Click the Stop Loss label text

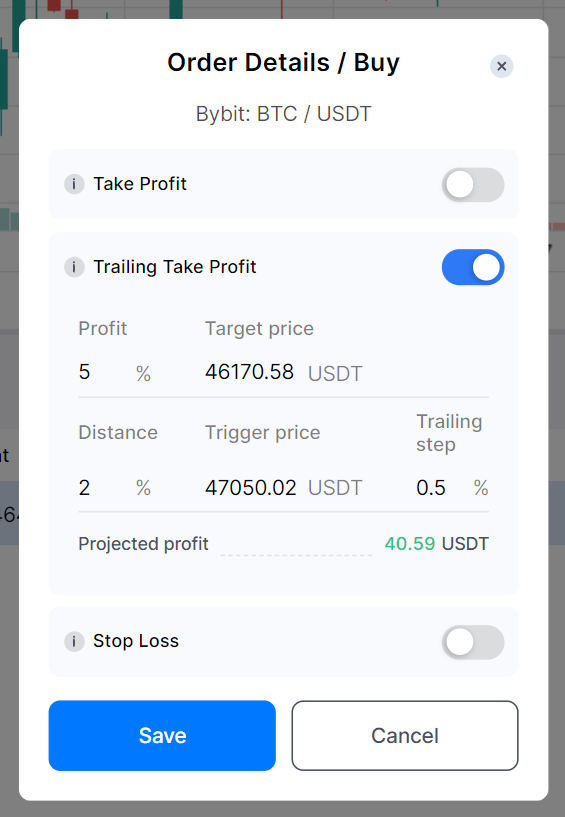click(x=136, y=641)
